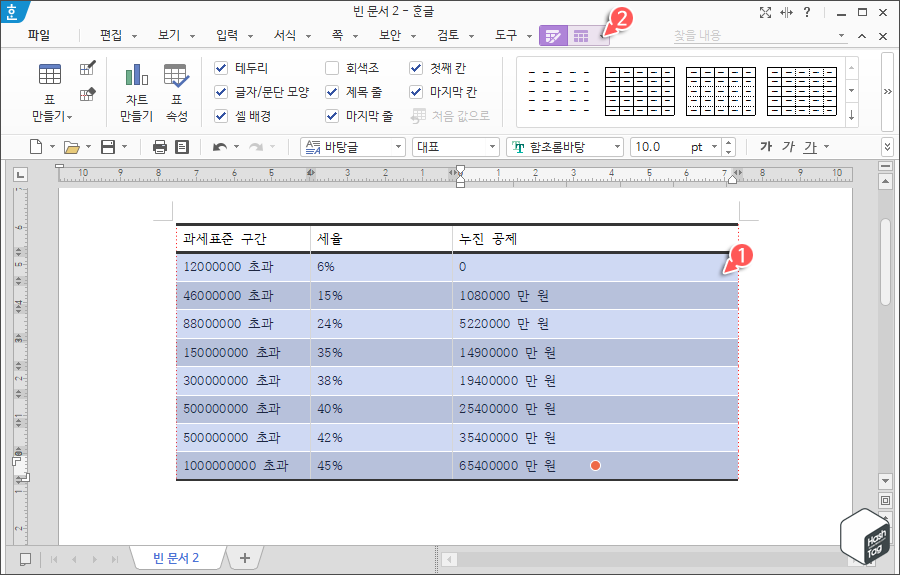Expand the ribbon overflow chevron
Screen dimensions: 900x575
point(887,92)
